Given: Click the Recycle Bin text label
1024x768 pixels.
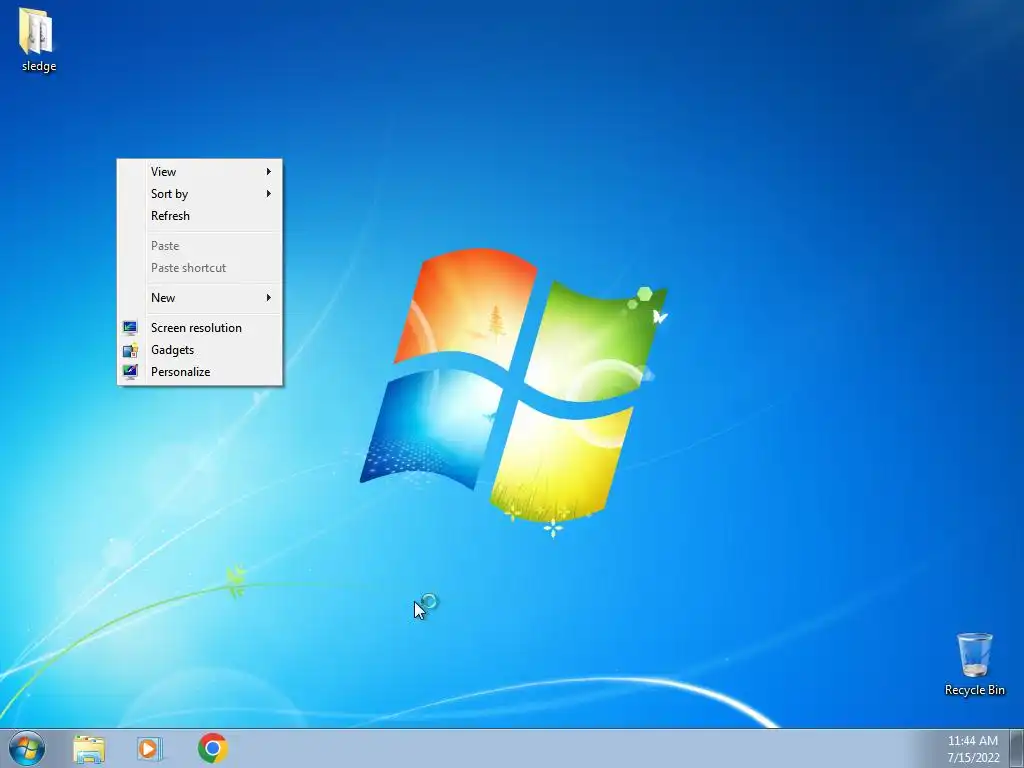Looking at the screenshot, I should pyautogui.click(x=974, y=690).
